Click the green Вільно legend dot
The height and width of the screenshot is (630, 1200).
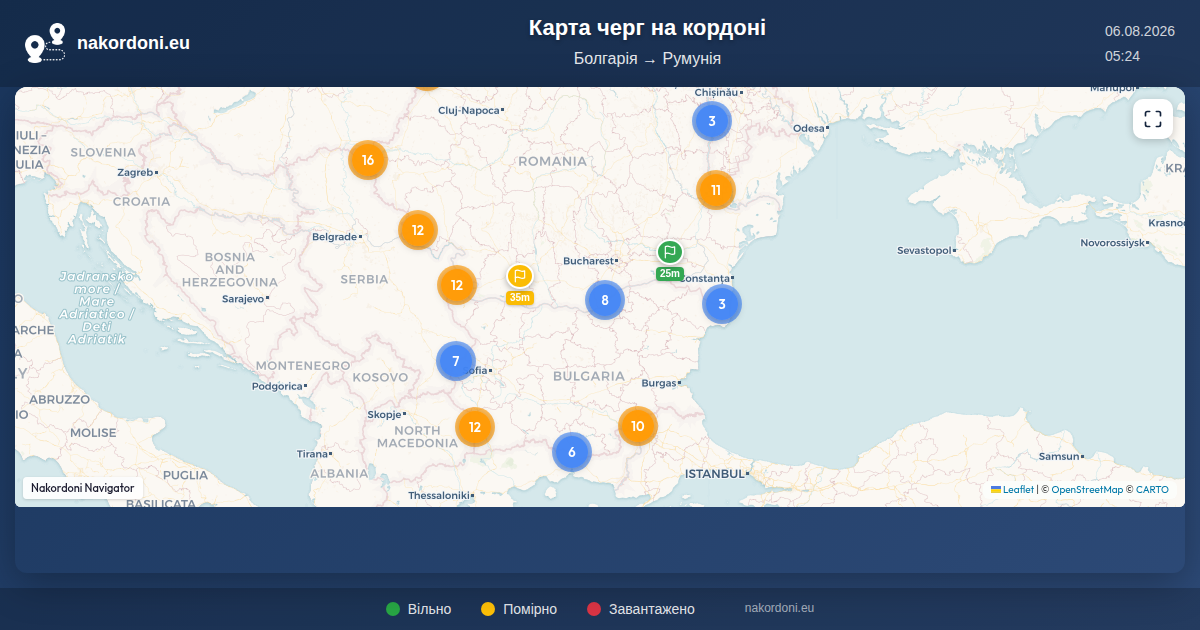(x=393, y=609)
